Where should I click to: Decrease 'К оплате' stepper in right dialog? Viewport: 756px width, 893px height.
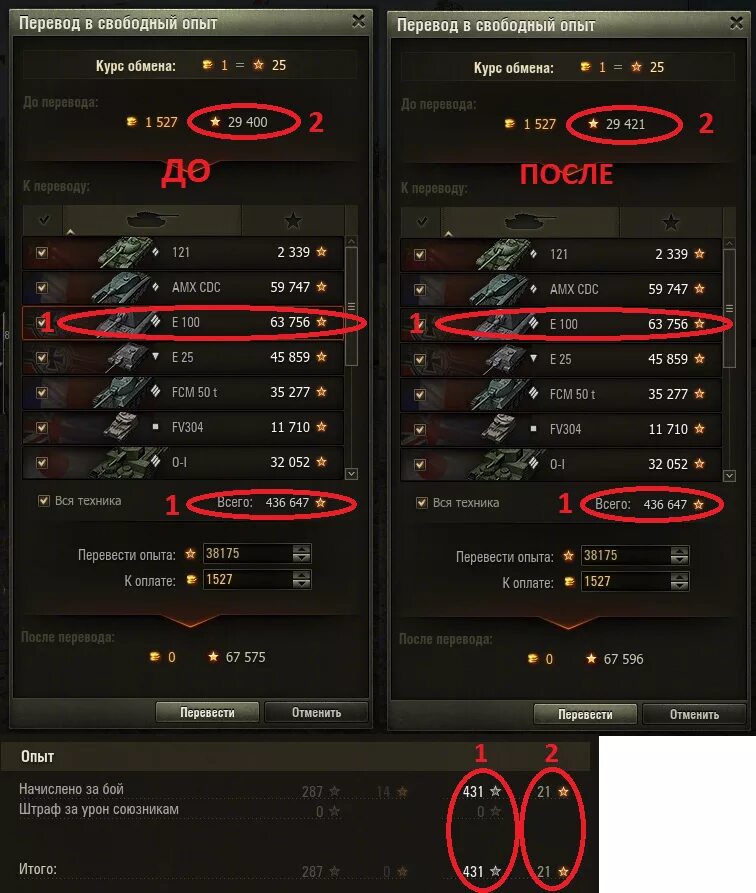click(x=679, y=586)
